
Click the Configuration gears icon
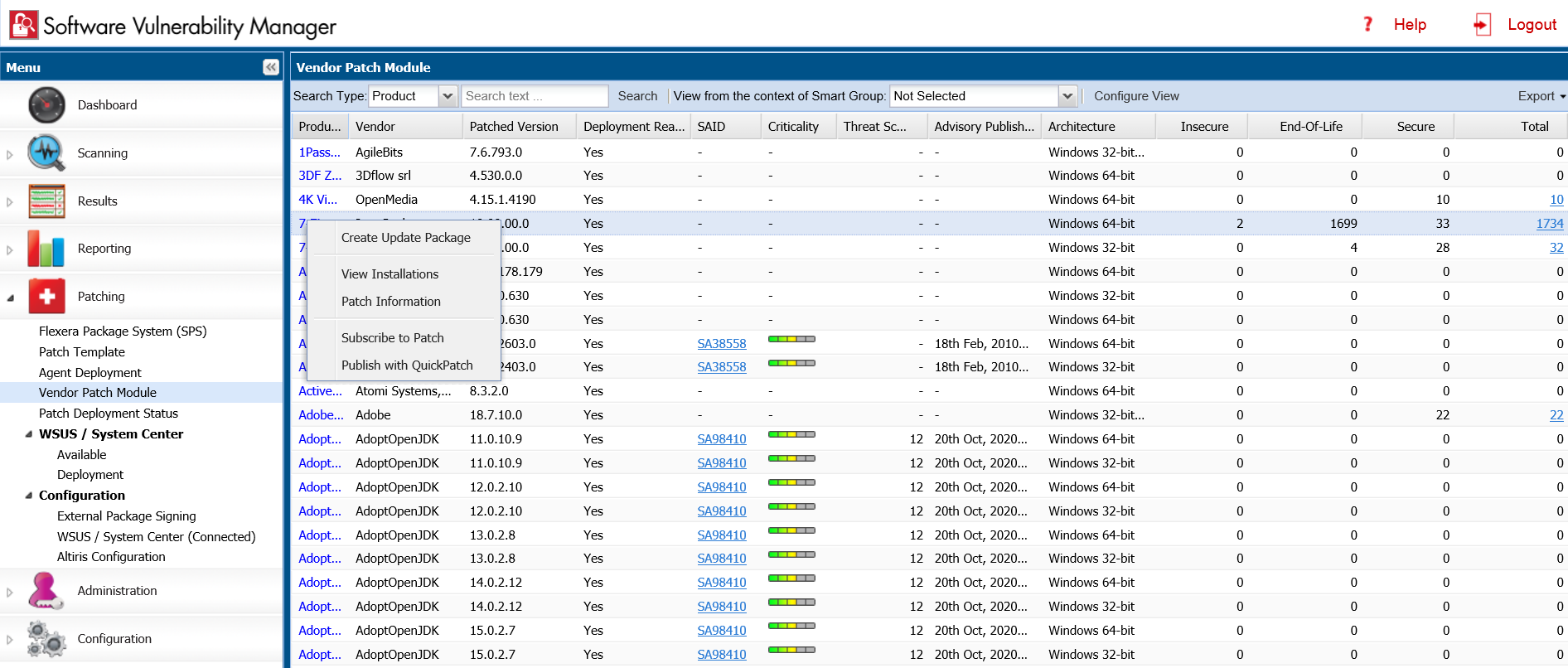point(46,639)
